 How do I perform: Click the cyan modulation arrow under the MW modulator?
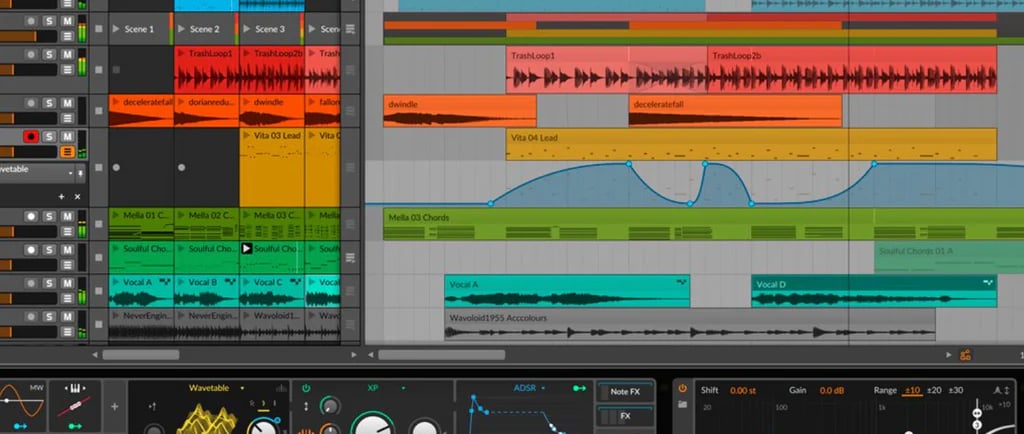tap(21, 426)
